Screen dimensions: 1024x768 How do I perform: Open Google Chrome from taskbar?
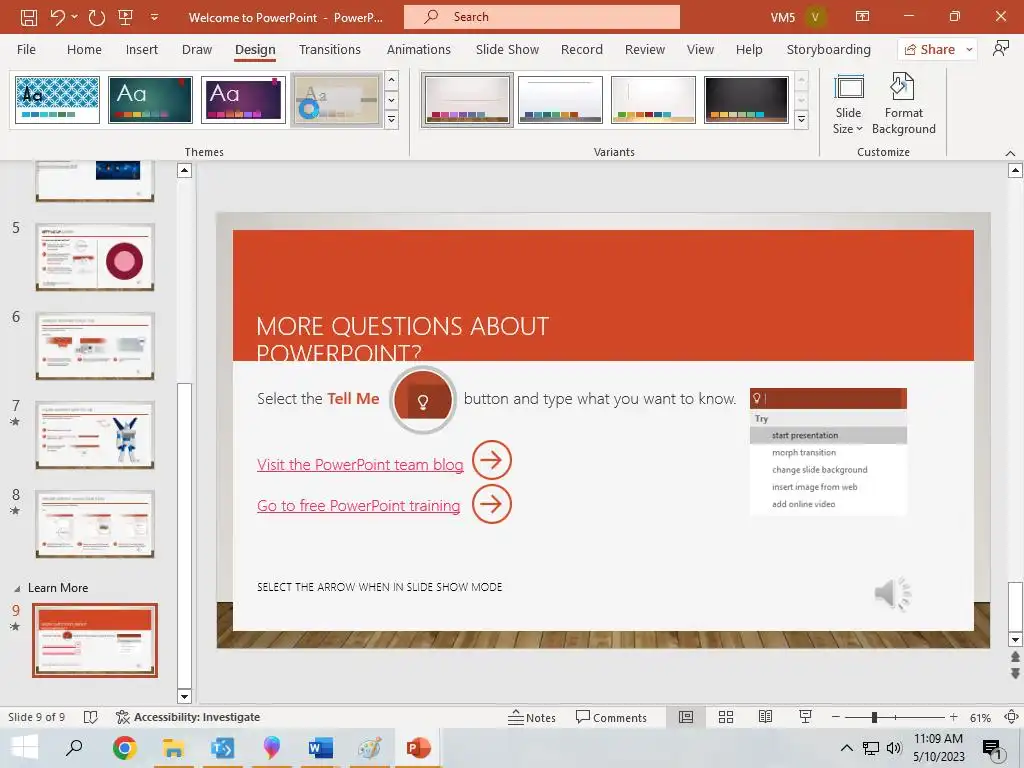point(124,748)
